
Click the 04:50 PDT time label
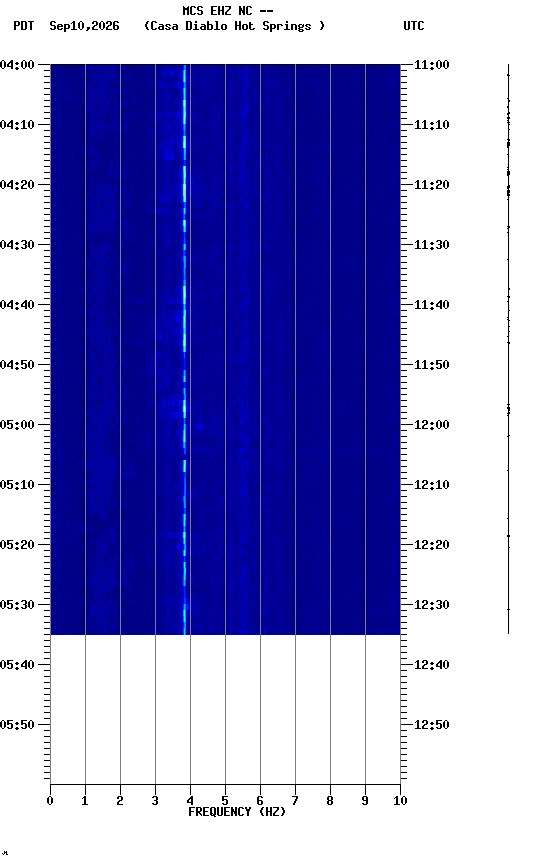tap(17, 365)
